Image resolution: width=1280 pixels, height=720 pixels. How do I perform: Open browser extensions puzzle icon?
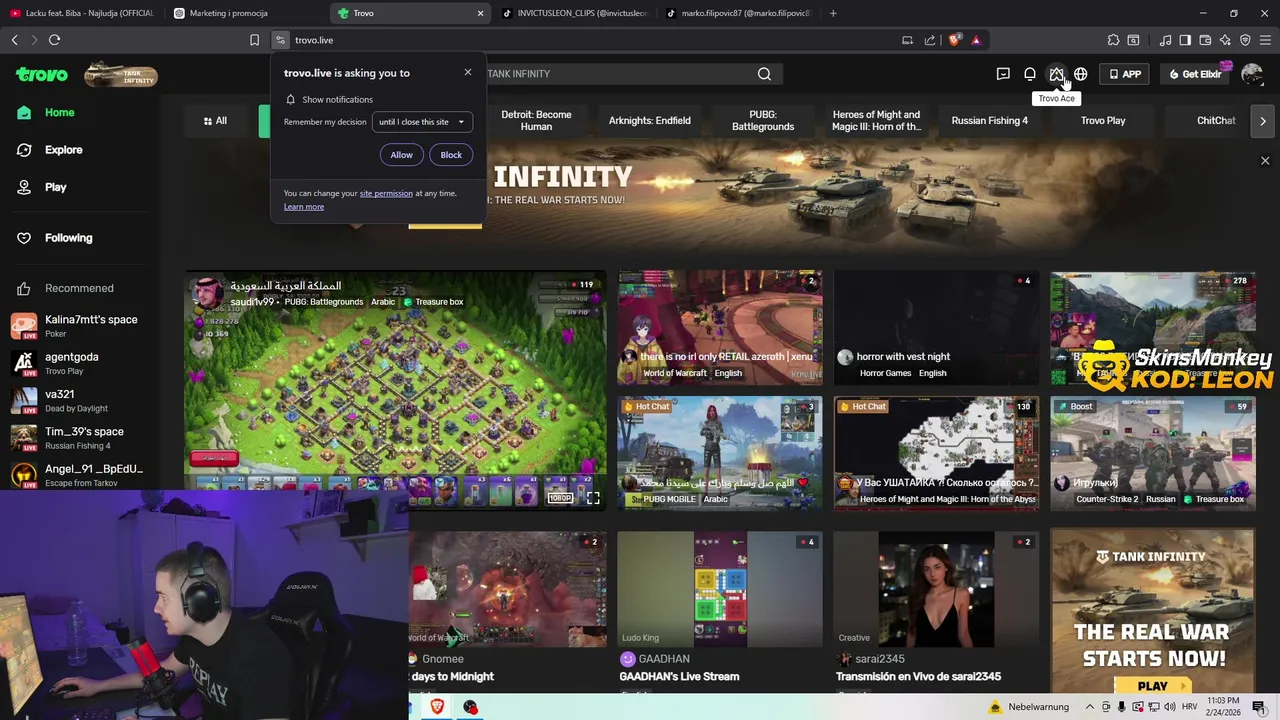coord(1113,40)
